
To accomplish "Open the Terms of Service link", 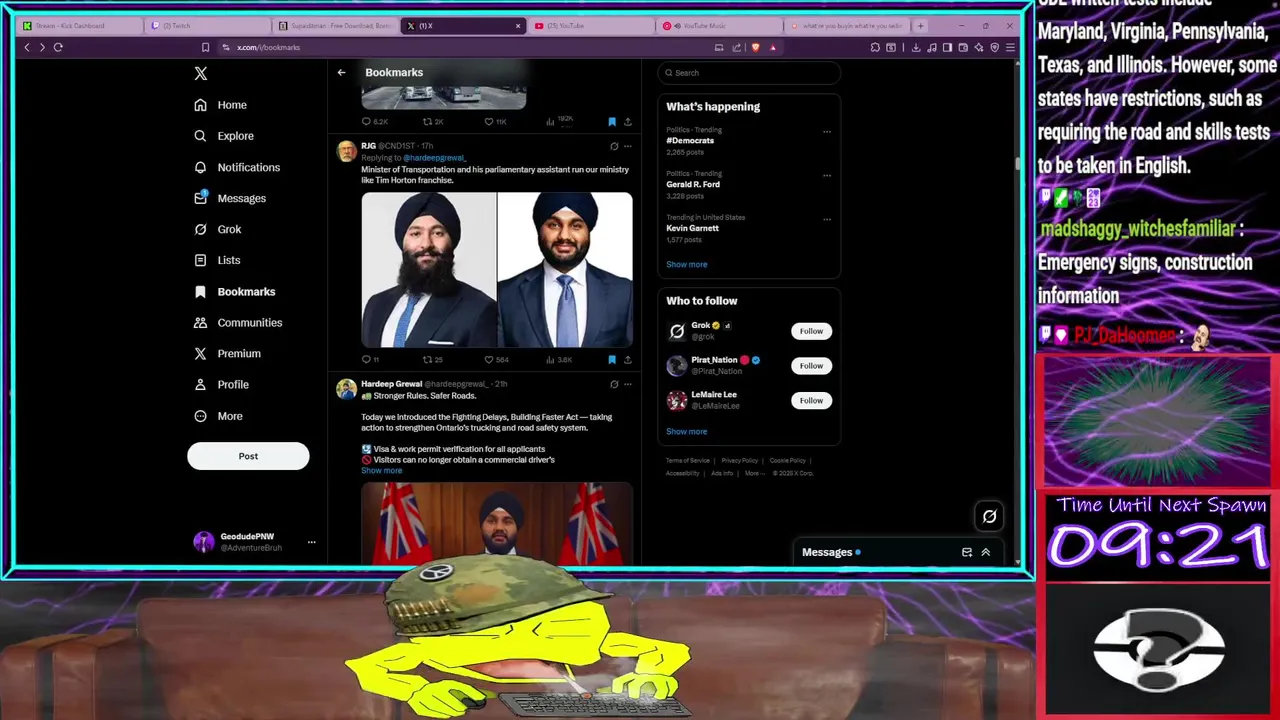I will (x=688, y=461).
